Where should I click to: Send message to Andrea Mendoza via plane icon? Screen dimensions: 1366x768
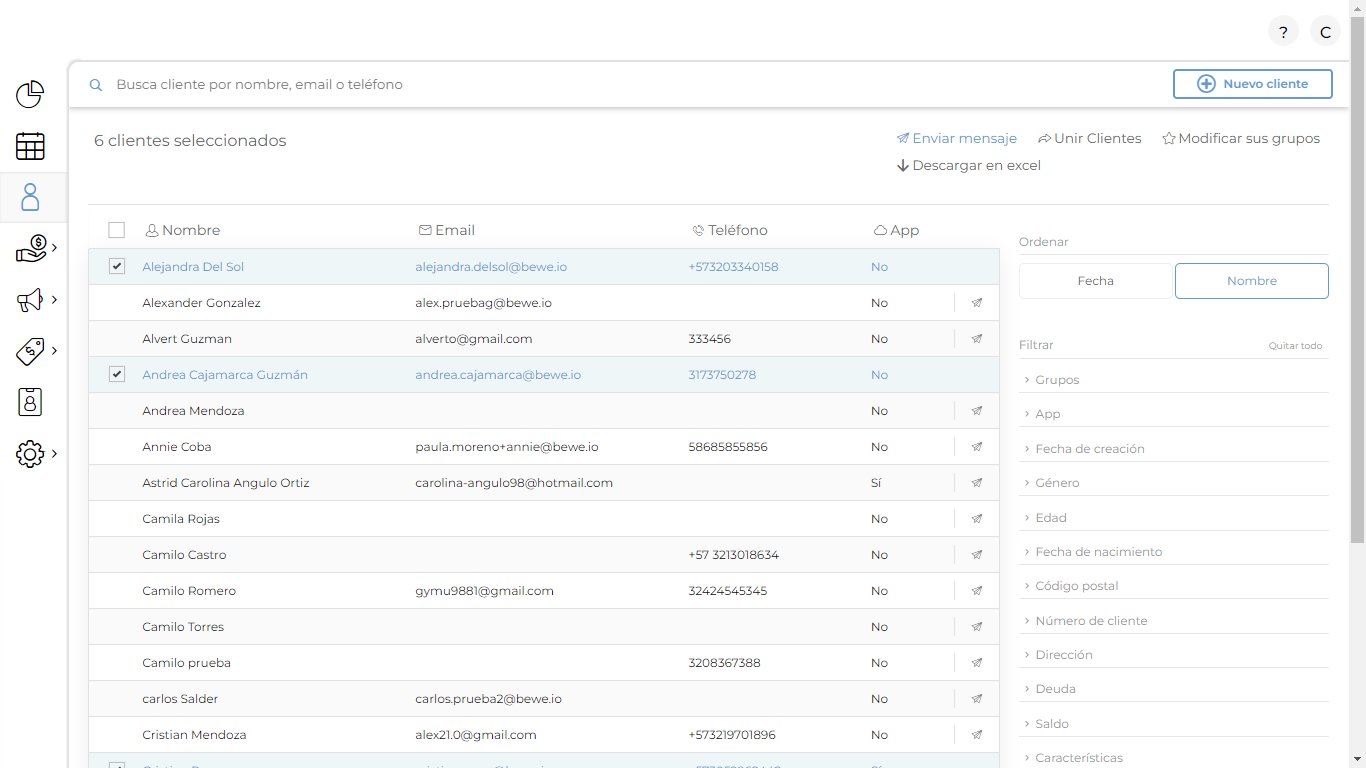pyautogui.click(x=977, y=411)
